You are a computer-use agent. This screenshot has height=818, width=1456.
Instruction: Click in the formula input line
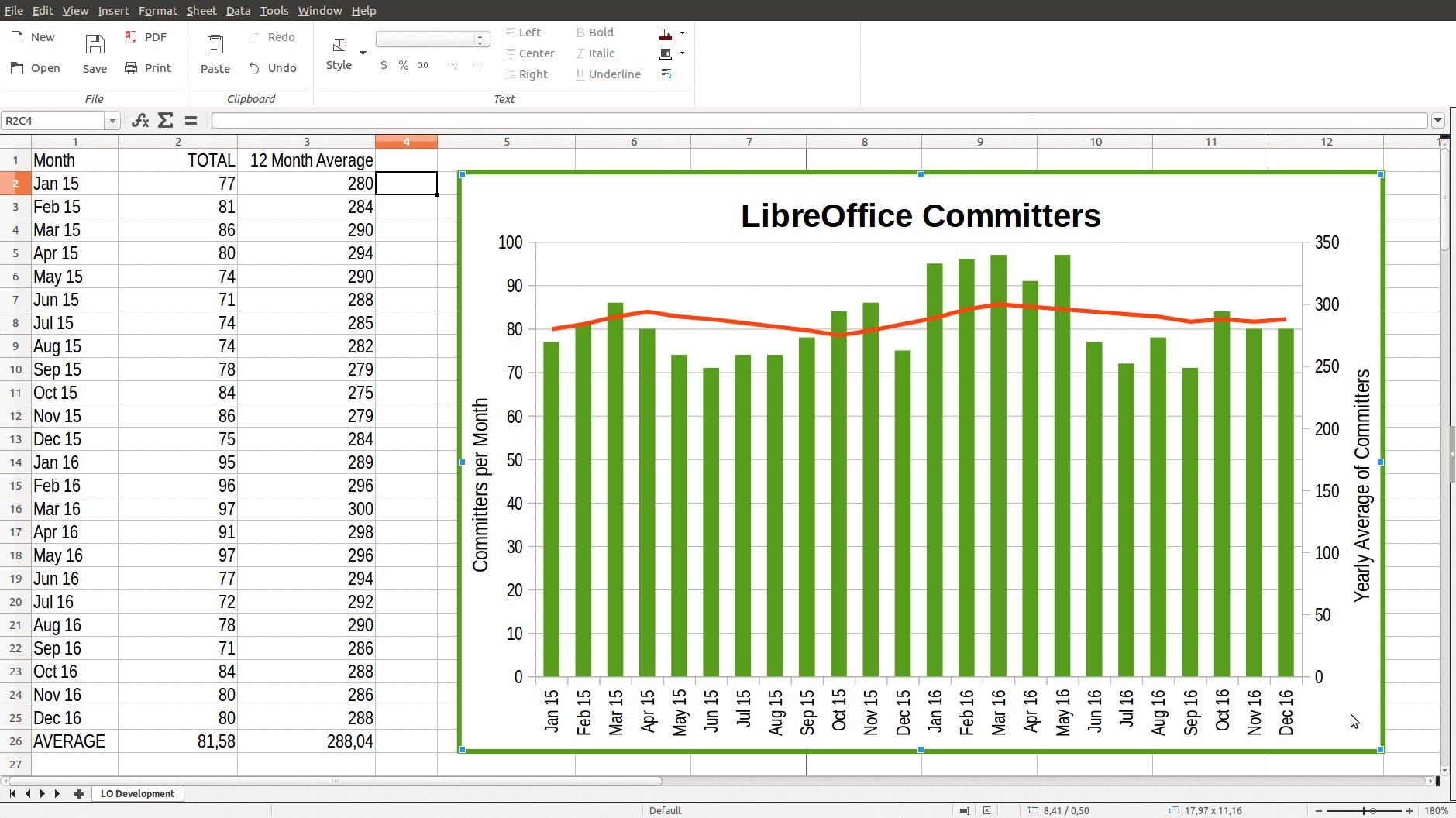pyautogui.click(x=819, y=121)
